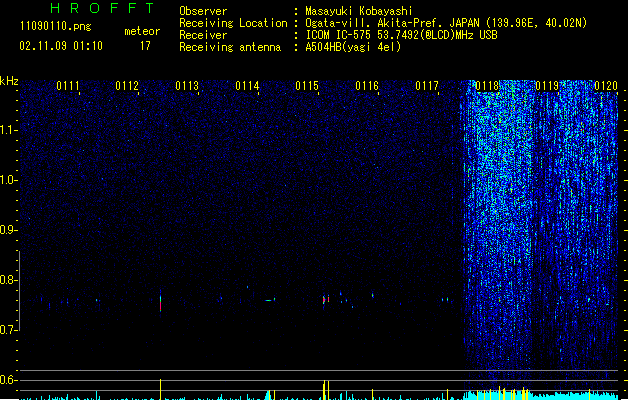Image resolution: width=629 pixels, height=400 pixels.
Task: Click the 0113 time marker
Action: [187, 86]
